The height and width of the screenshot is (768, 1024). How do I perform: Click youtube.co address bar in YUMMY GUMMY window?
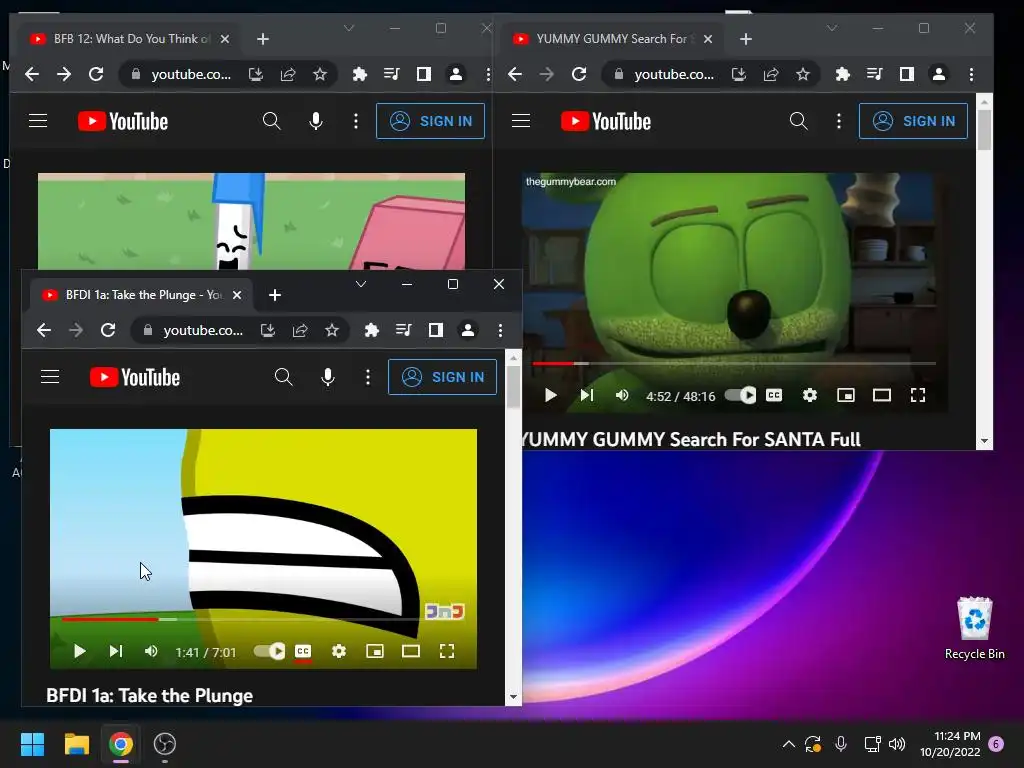(674, 74)
